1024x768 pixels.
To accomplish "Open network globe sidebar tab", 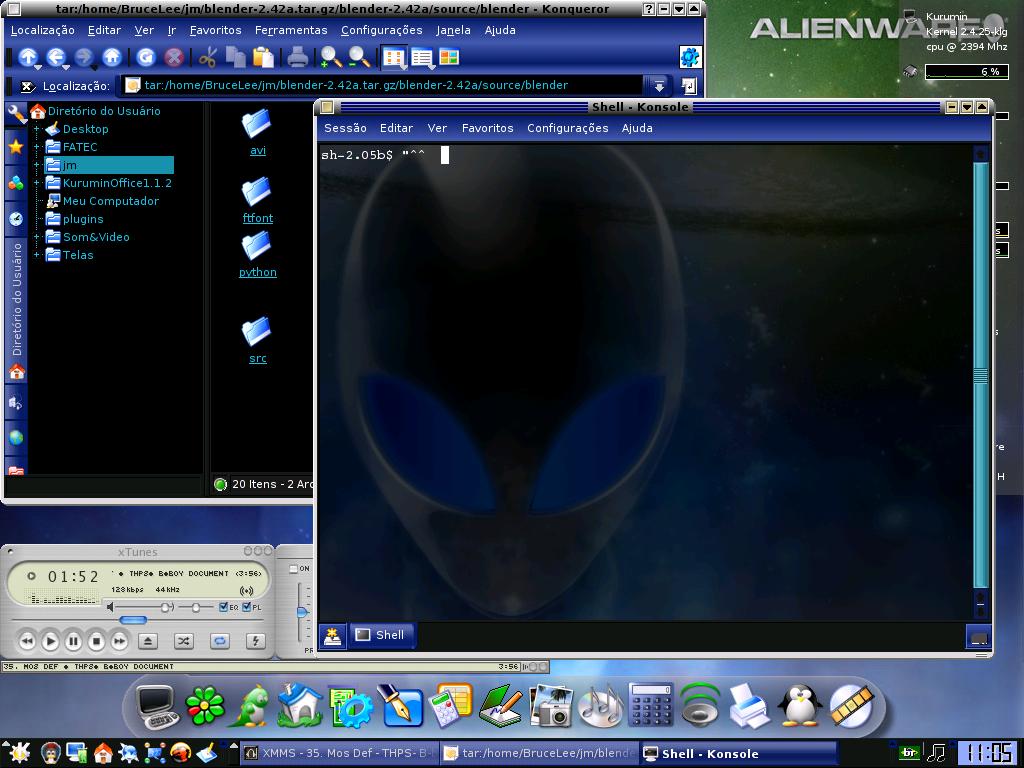I will 16,437.
